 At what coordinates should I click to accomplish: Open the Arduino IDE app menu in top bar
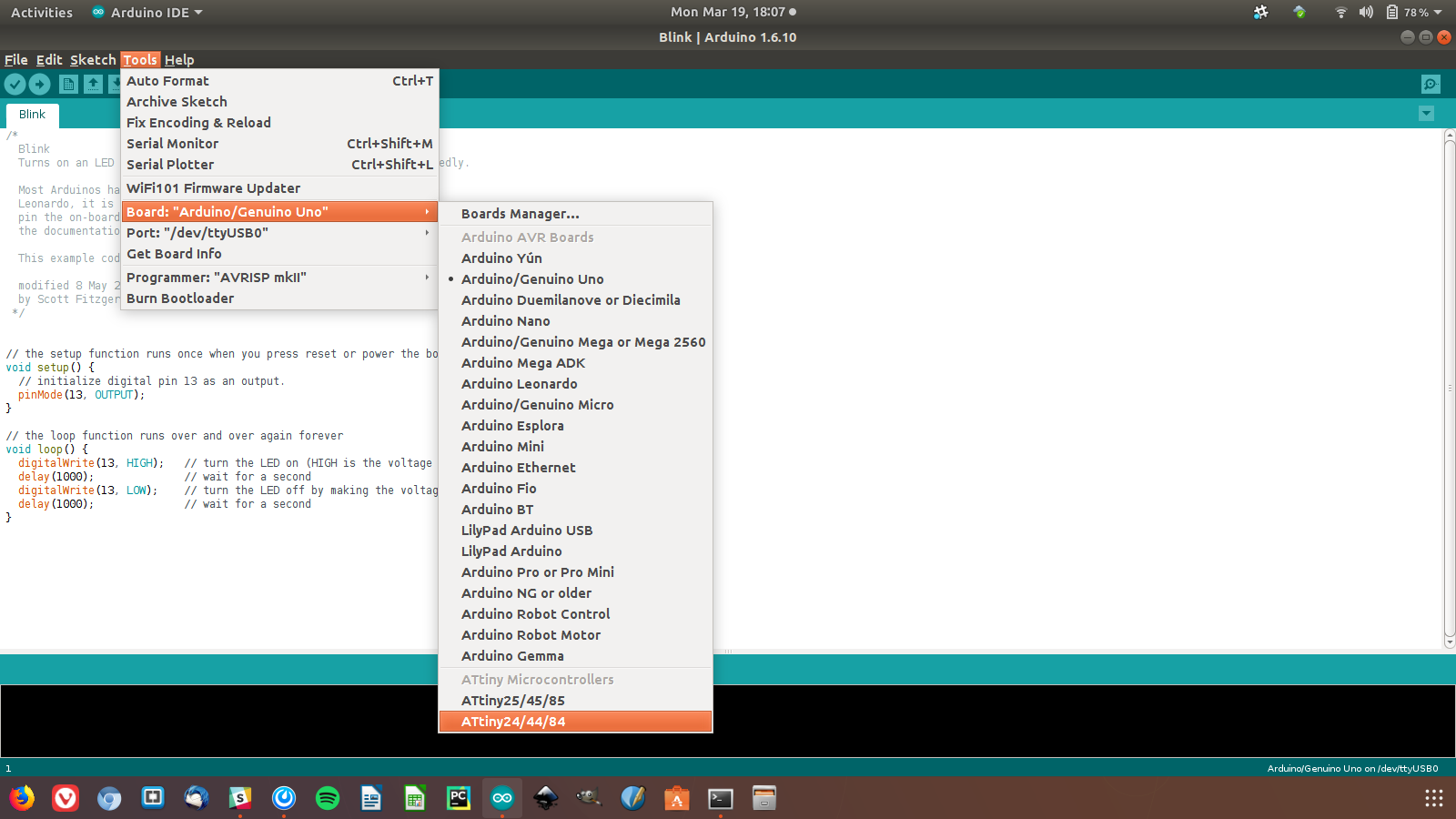click(147, 12)
